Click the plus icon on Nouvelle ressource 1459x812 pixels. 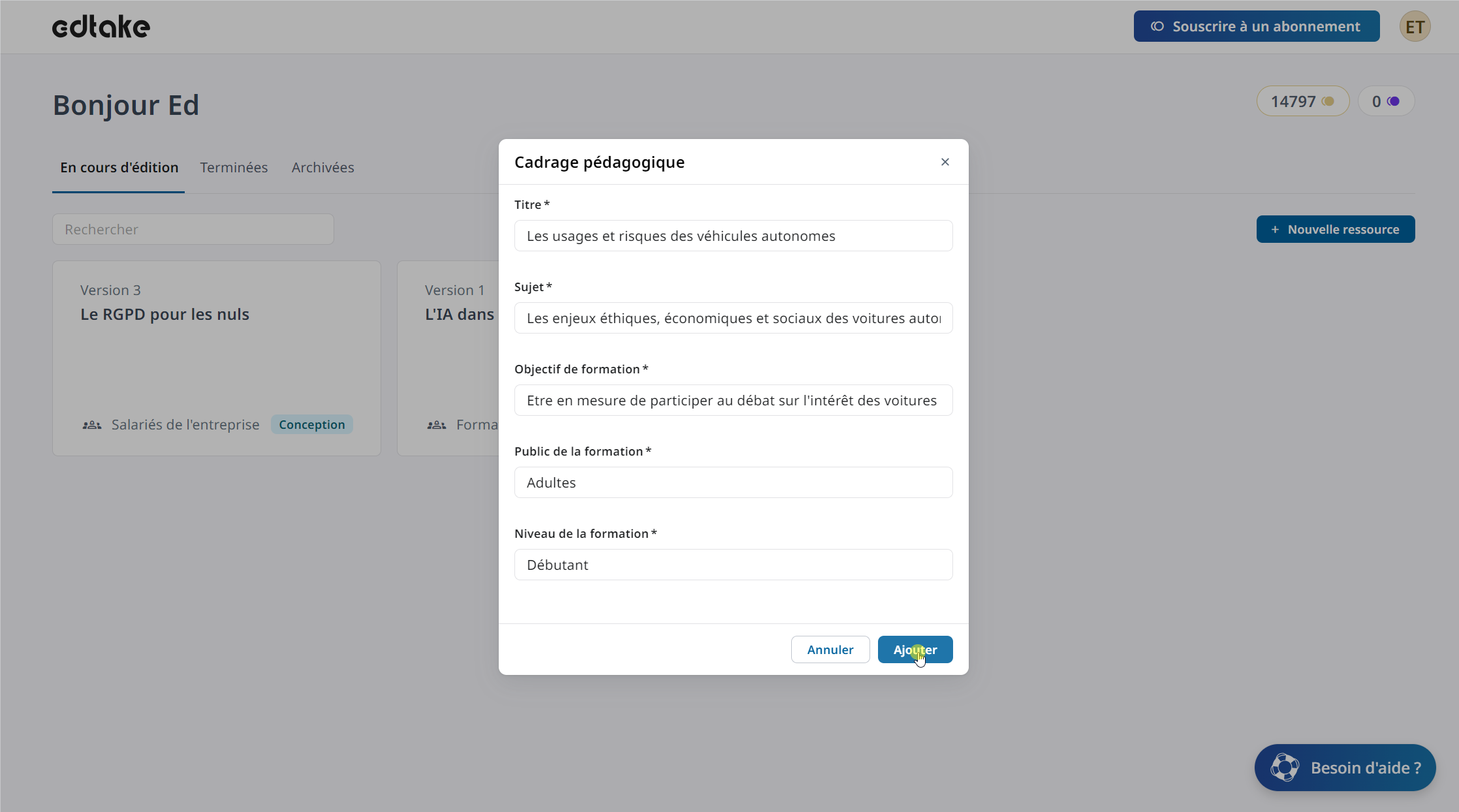click(1274, 230)
